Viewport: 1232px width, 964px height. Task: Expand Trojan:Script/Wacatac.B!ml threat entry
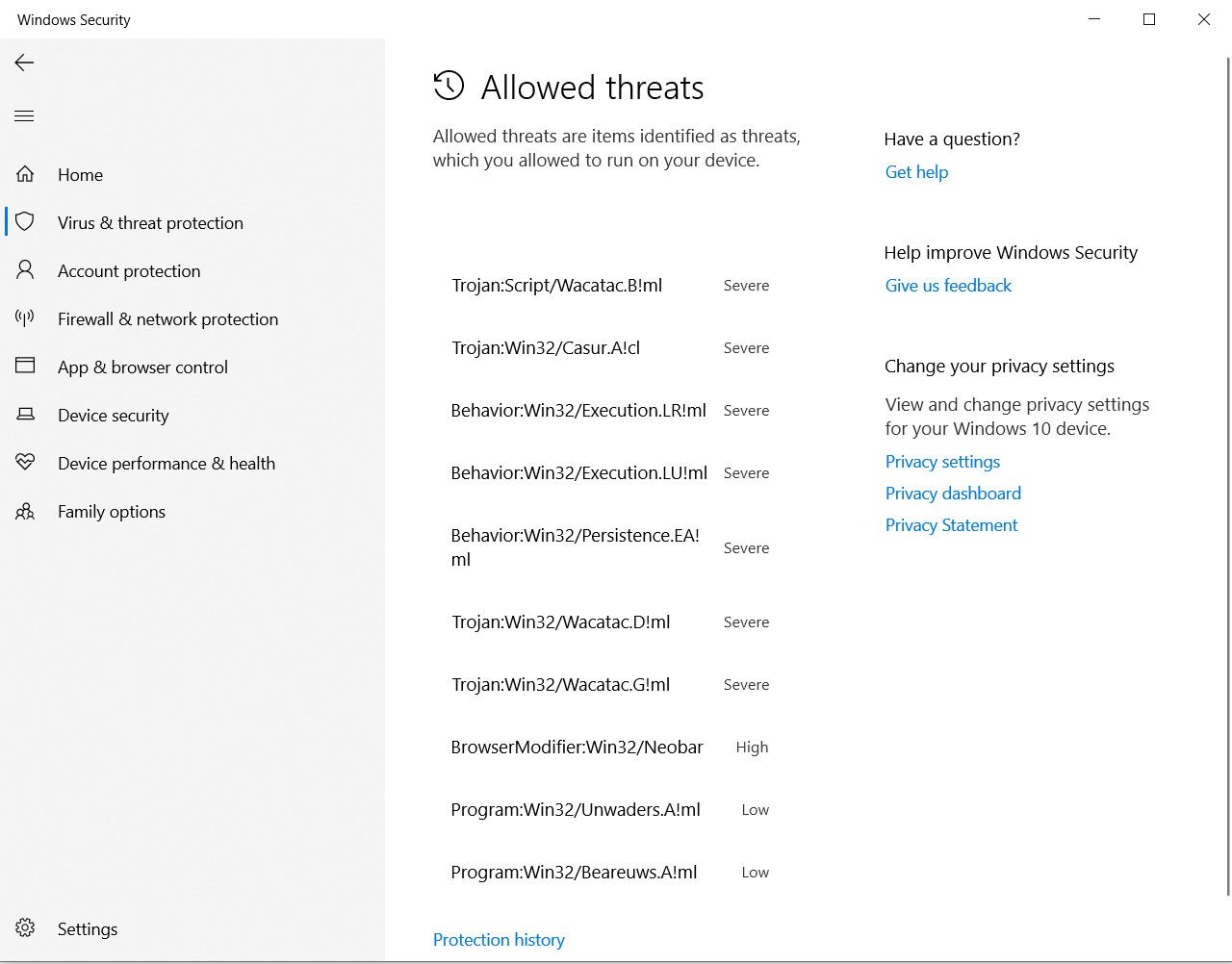(x=610, y=286)
